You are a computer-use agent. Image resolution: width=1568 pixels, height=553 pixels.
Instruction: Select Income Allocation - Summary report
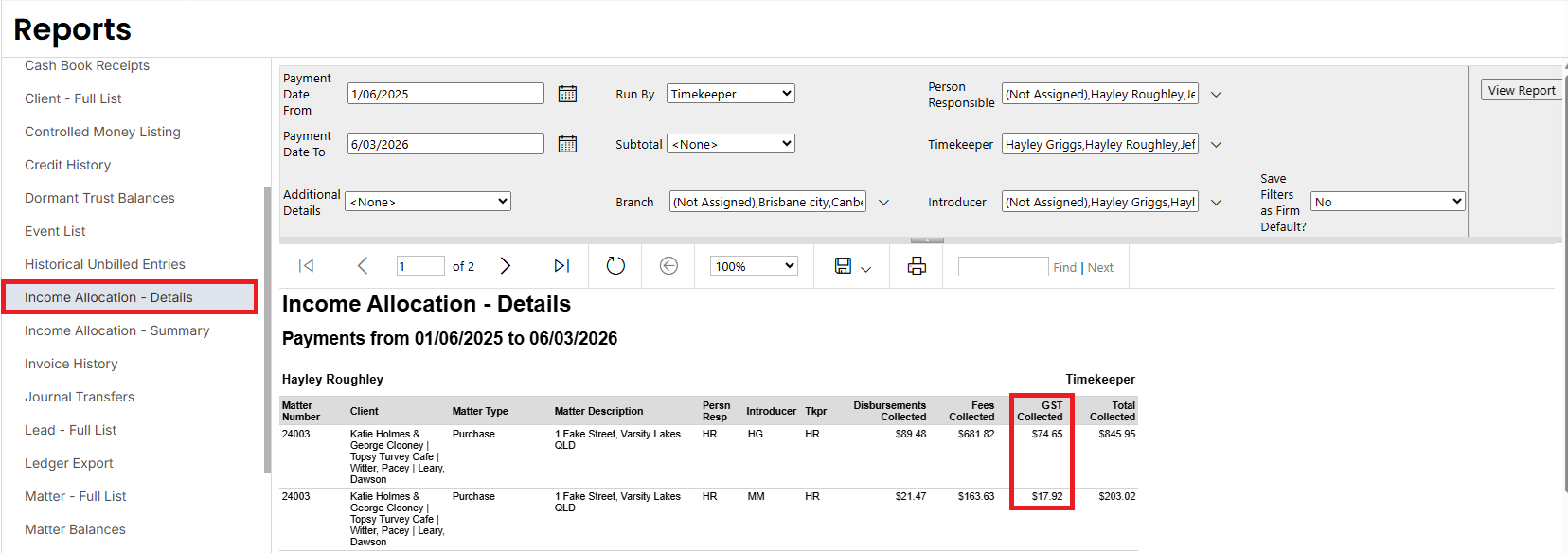(116, 330)
